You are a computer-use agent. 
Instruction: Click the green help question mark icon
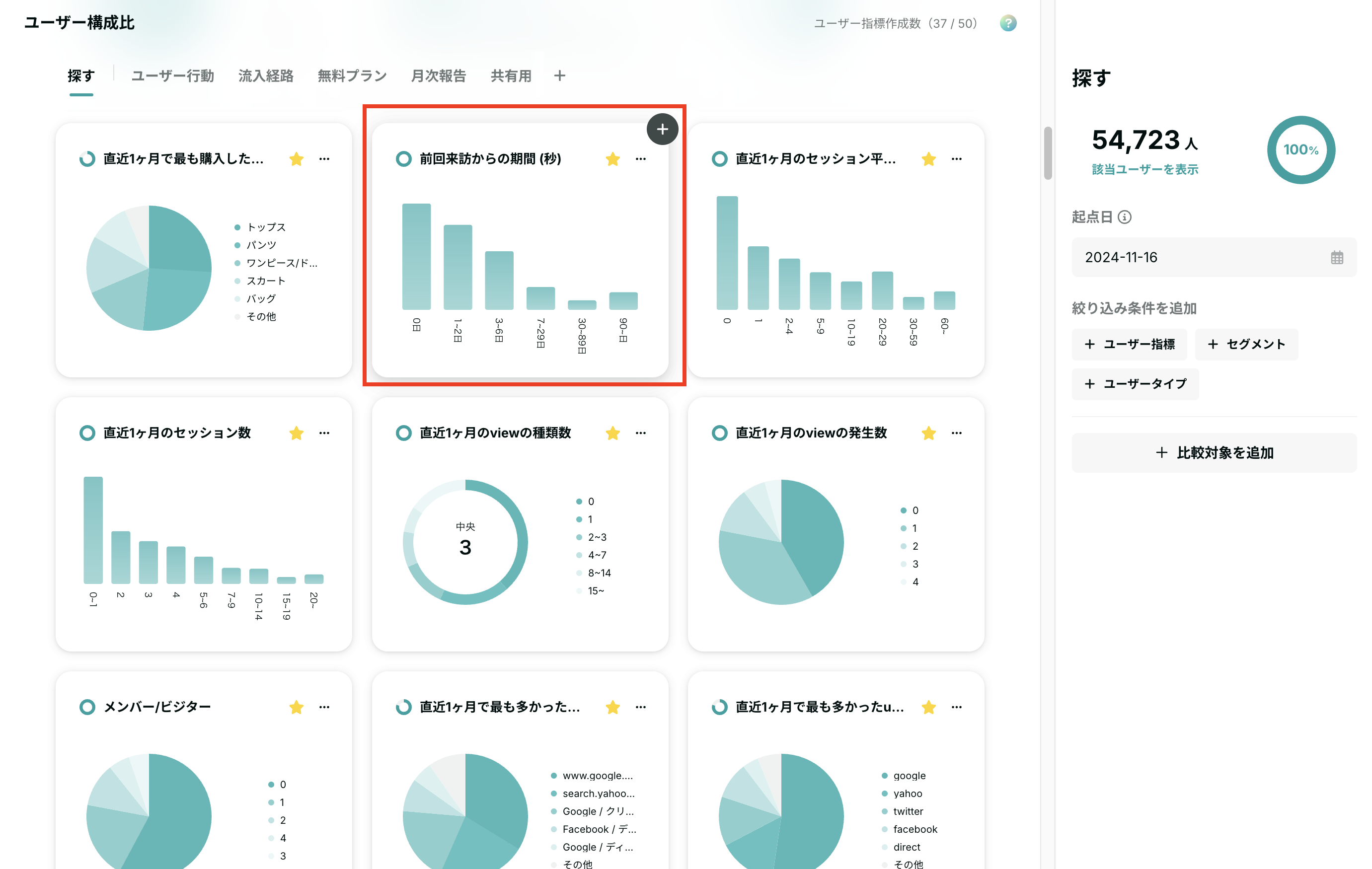coord(1008,23)
